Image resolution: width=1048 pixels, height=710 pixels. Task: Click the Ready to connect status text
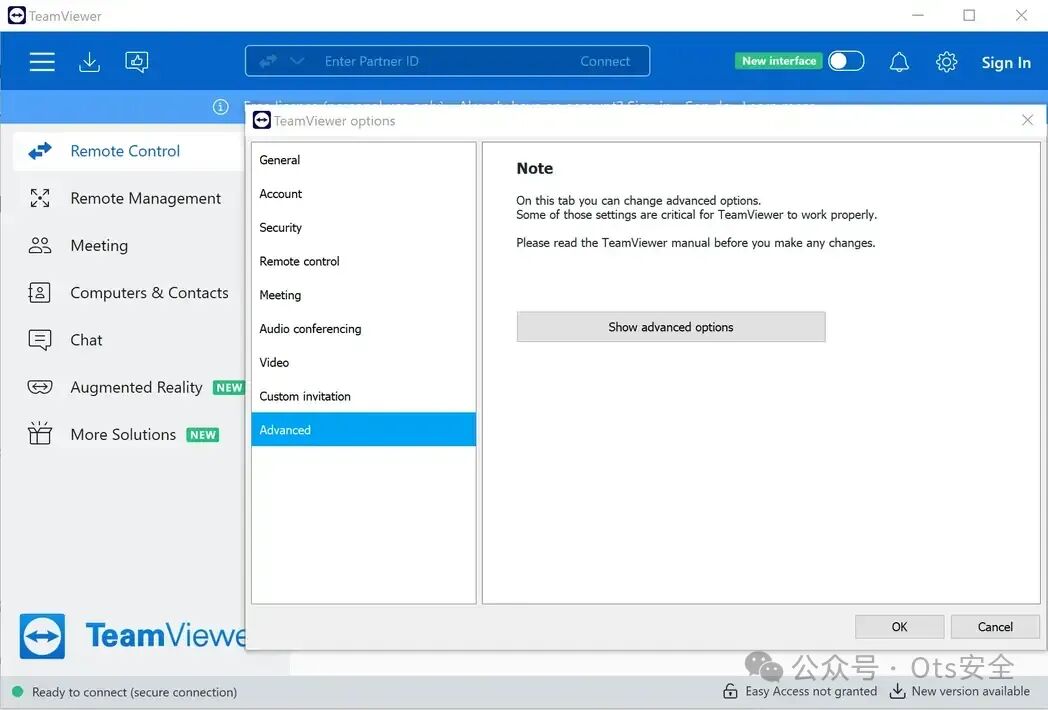[x=134, y=693]
